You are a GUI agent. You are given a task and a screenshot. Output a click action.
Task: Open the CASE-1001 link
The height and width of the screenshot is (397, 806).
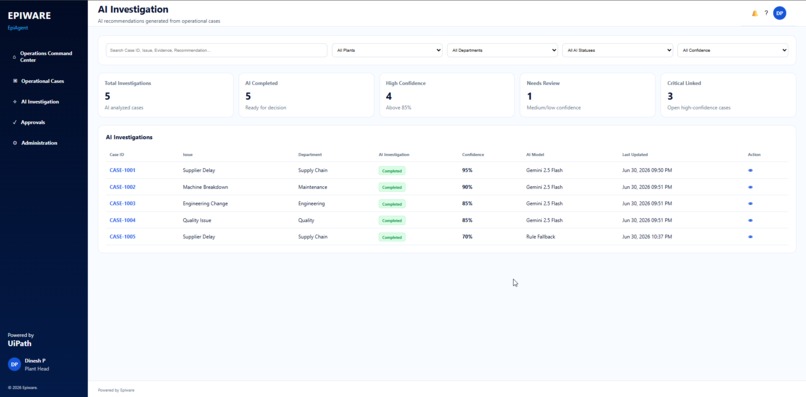click(x=122, y=170)
